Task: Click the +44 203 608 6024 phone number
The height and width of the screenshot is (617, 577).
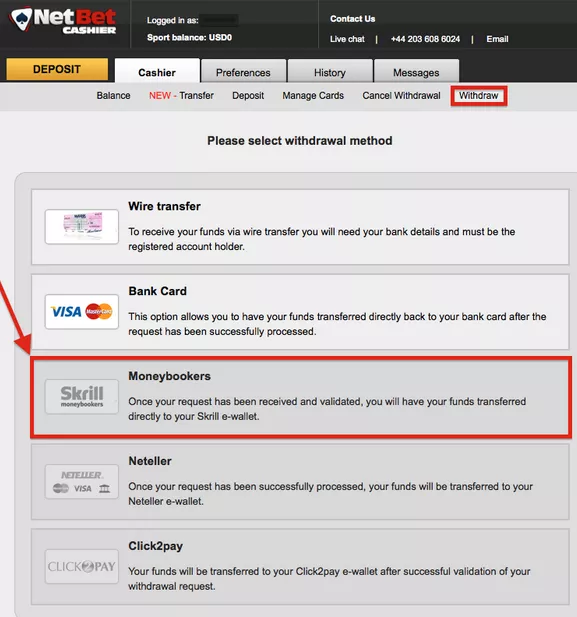Action: coord(425,39)
